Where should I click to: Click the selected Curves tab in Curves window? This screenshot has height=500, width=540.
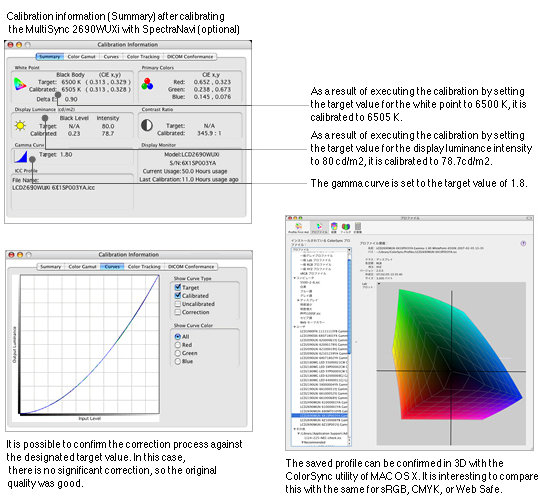[x=112, y=267]
